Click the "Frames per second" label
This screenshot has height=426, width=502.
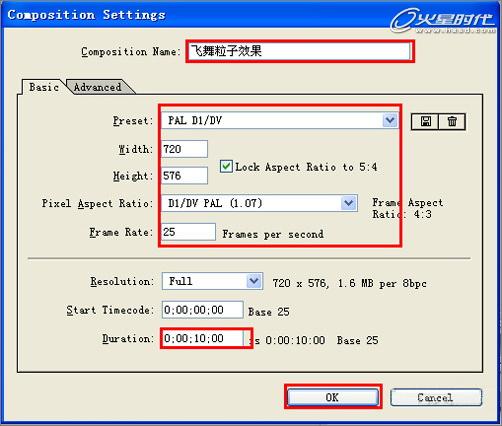(273, 234)
